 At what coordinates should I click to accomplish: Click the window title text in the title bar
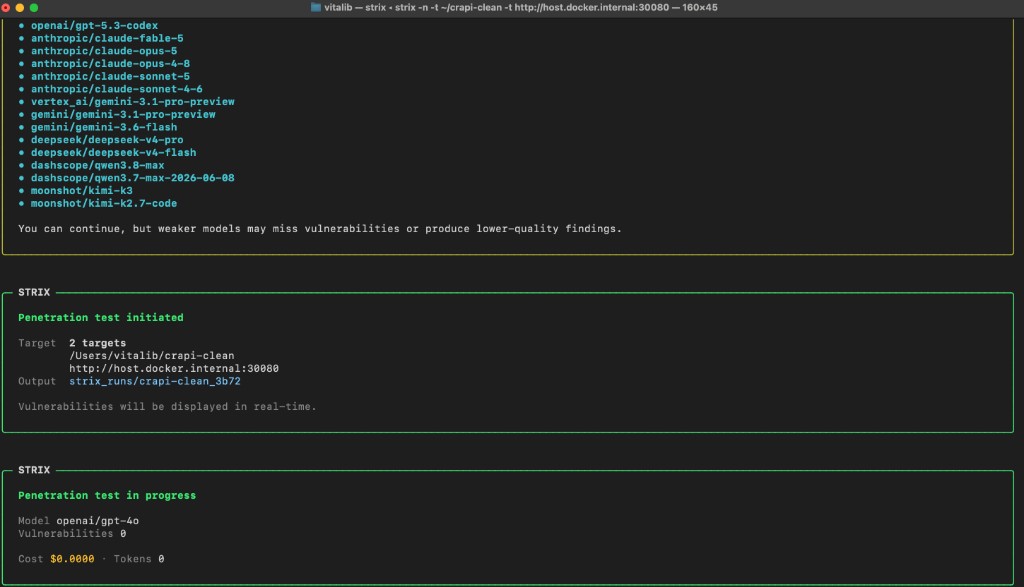(520, 8)
